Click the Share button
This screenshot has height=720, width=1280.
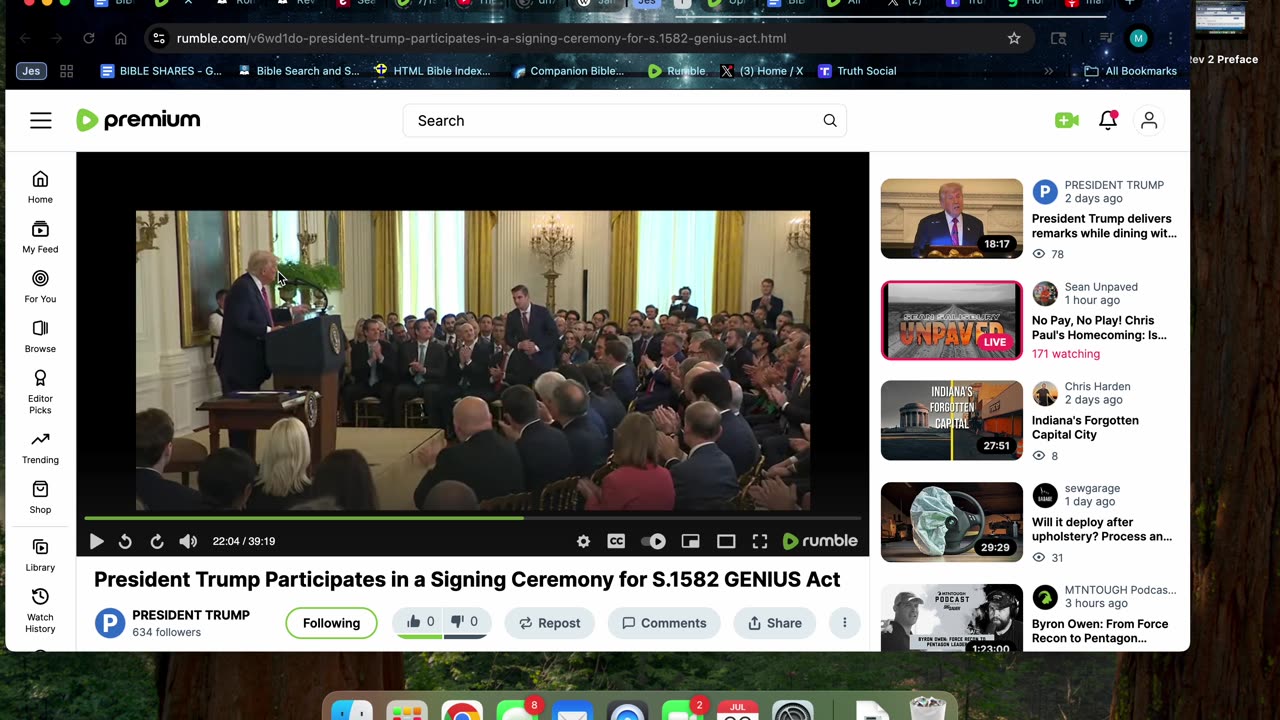pyautogui.click(x=775, y=623)
